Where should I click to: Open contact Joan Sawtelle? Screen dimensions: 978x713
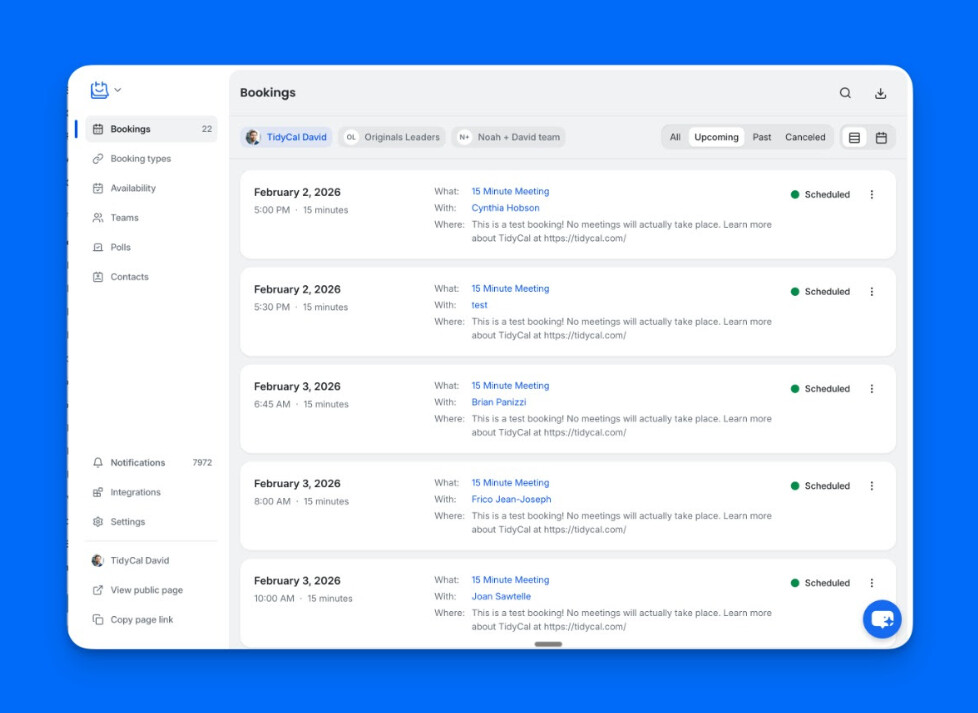click(501, 596)
